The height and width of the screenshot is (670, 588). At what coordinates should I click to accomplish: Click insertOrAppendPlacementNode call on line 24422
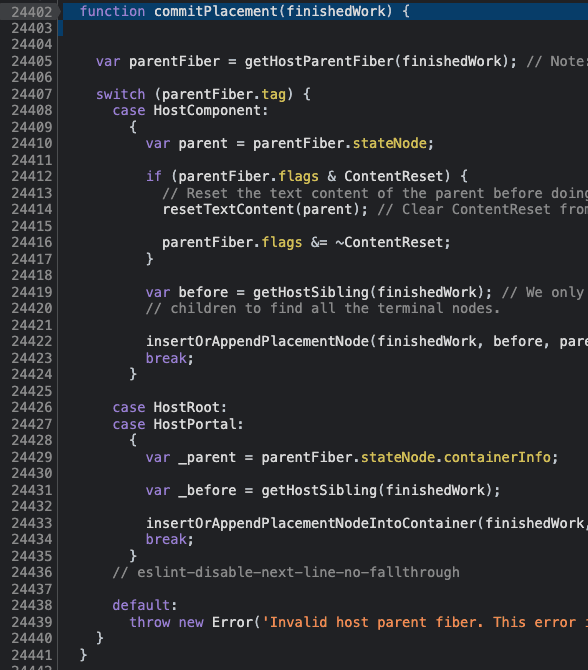257,341
